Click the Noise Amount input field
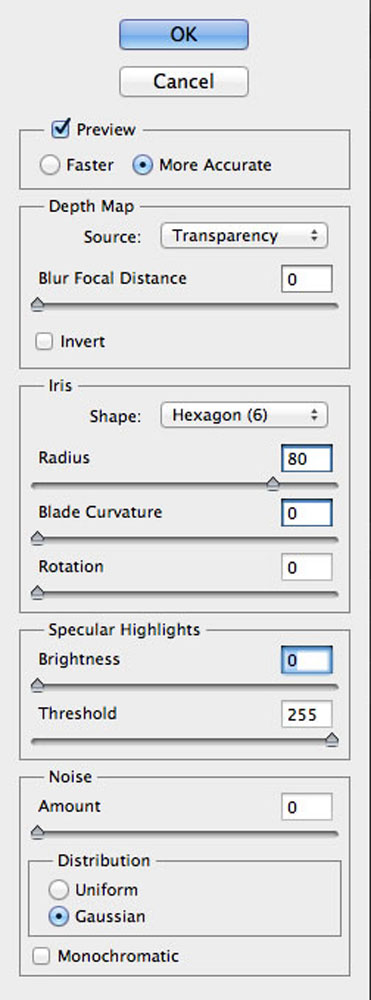The height and width of the screenshot is (1000, 371). click(x=307, y=807)
